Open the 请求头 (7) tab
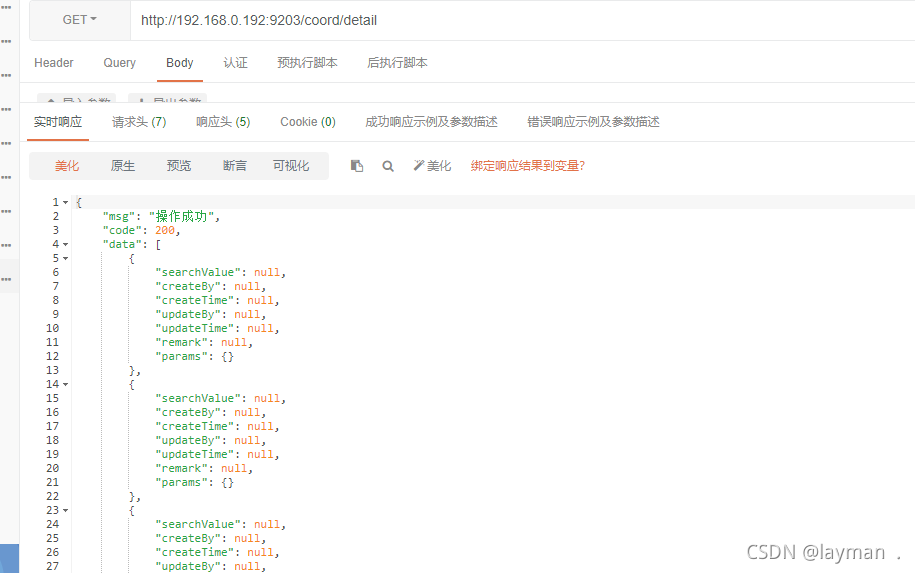The width and height of the screenshot is (915, 573). tap(139, 122)
